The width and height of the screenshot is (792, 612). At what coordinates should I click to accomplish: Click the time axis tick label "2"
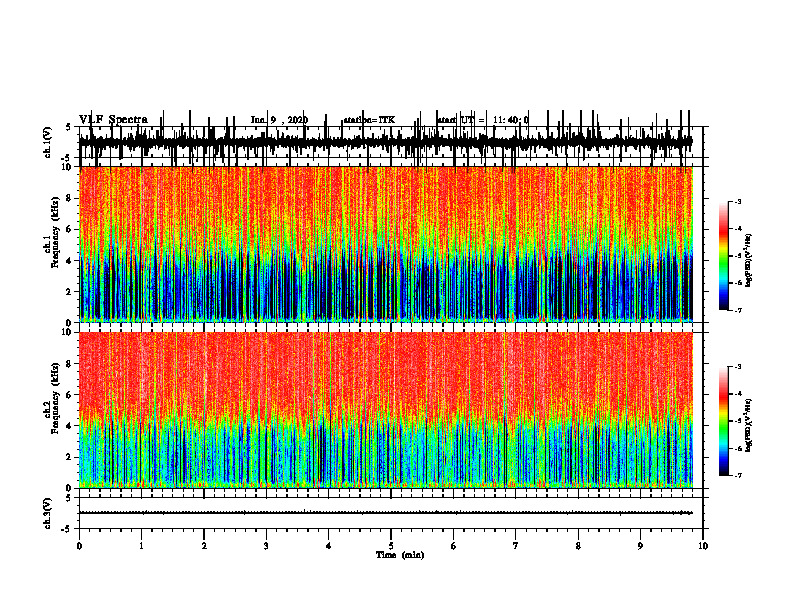204,546
